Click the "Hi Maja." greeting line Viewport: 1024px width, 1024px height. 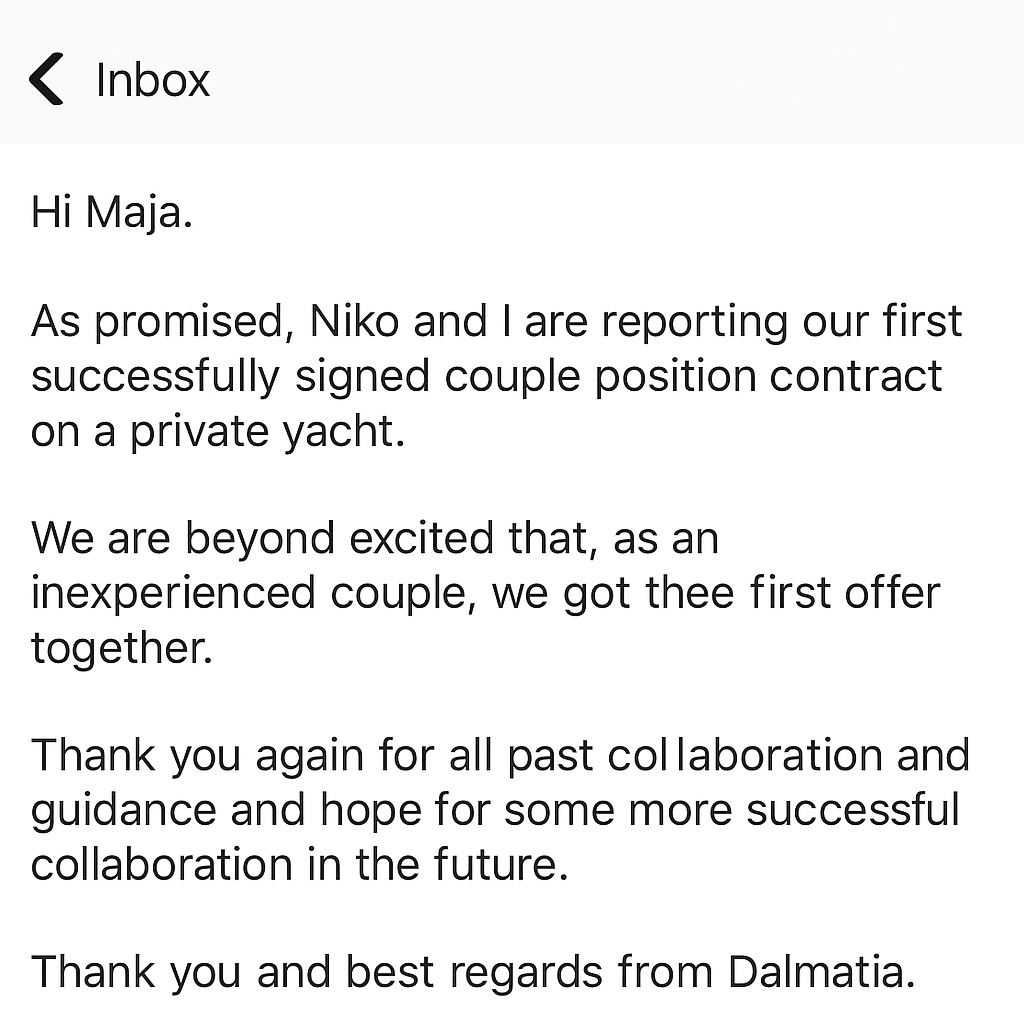click(x=112, y=213)
